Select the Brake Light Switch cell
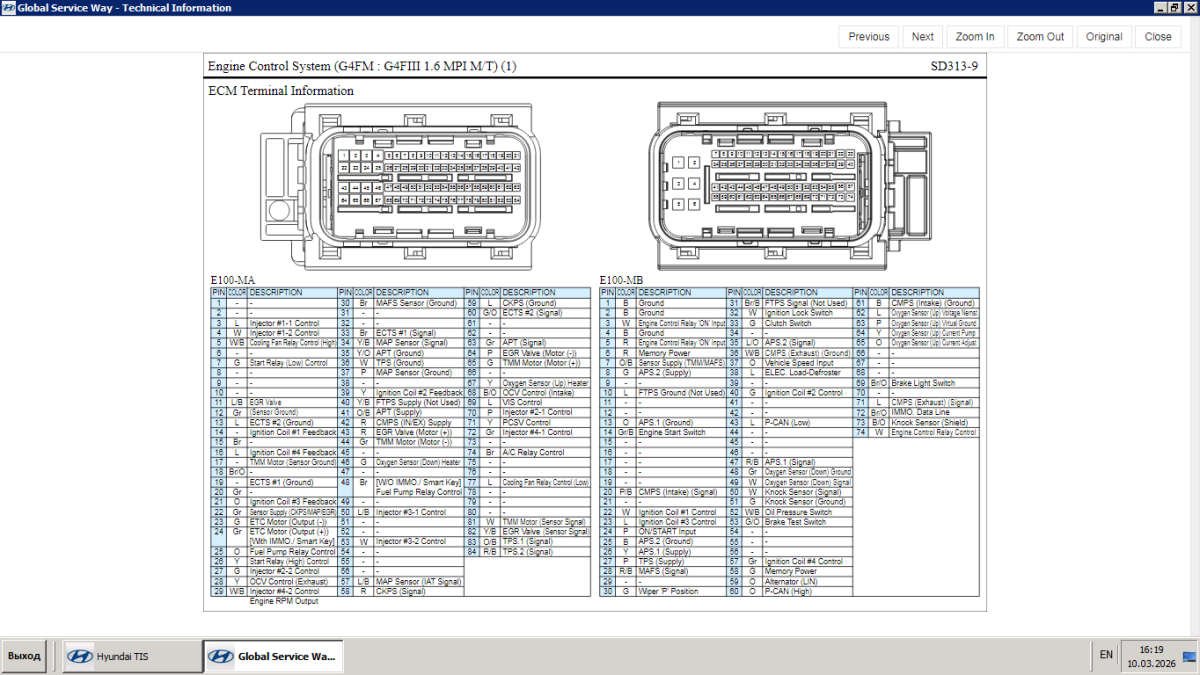 click(934, 383)
